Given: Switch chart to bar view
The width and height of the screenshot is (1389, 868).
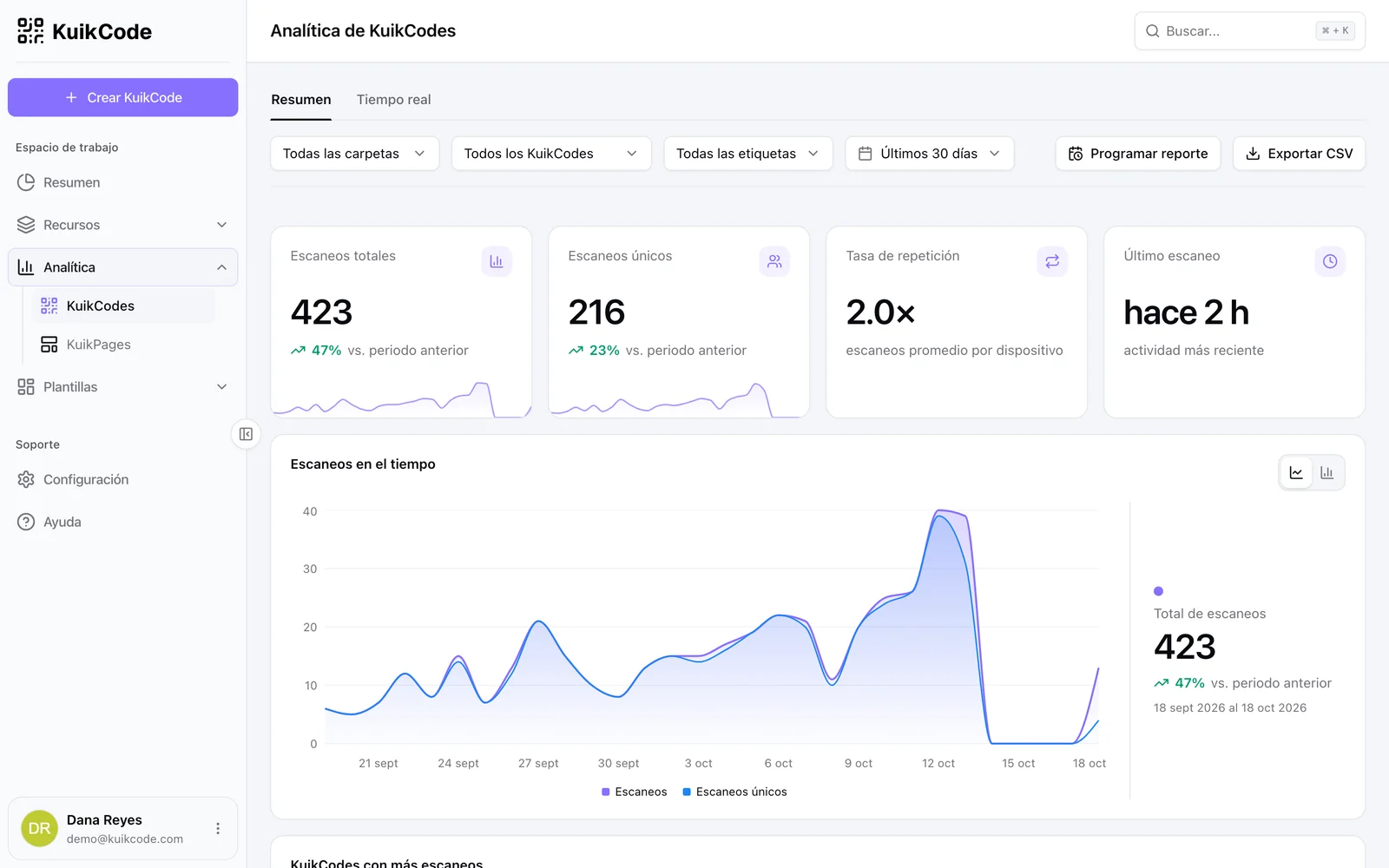Looking at the screenshot, I should [x=1327, y=473].
